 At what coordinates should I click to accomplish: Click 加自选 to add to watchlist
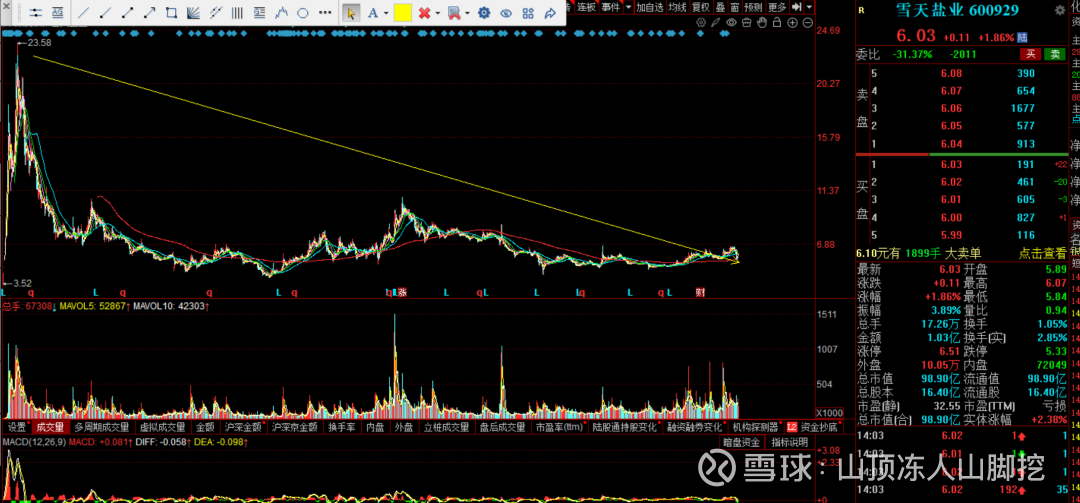[x=650, y=7]
